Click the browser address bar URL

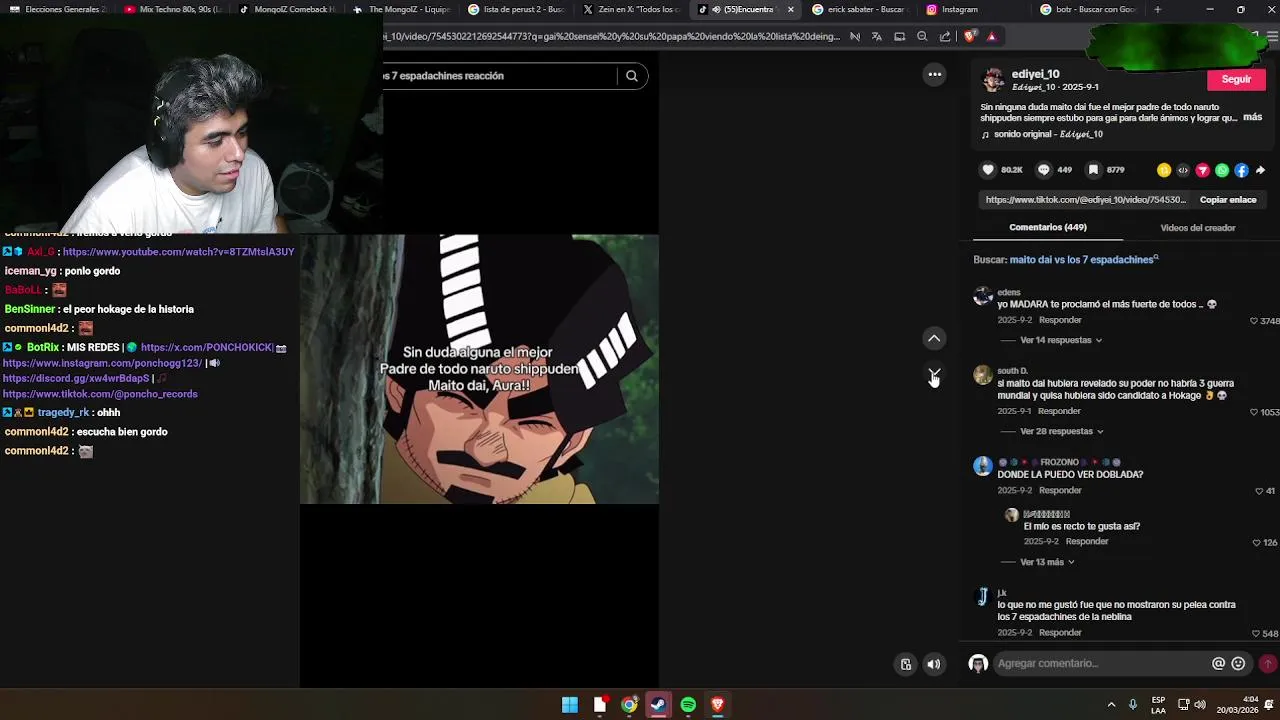coord(611,36)
